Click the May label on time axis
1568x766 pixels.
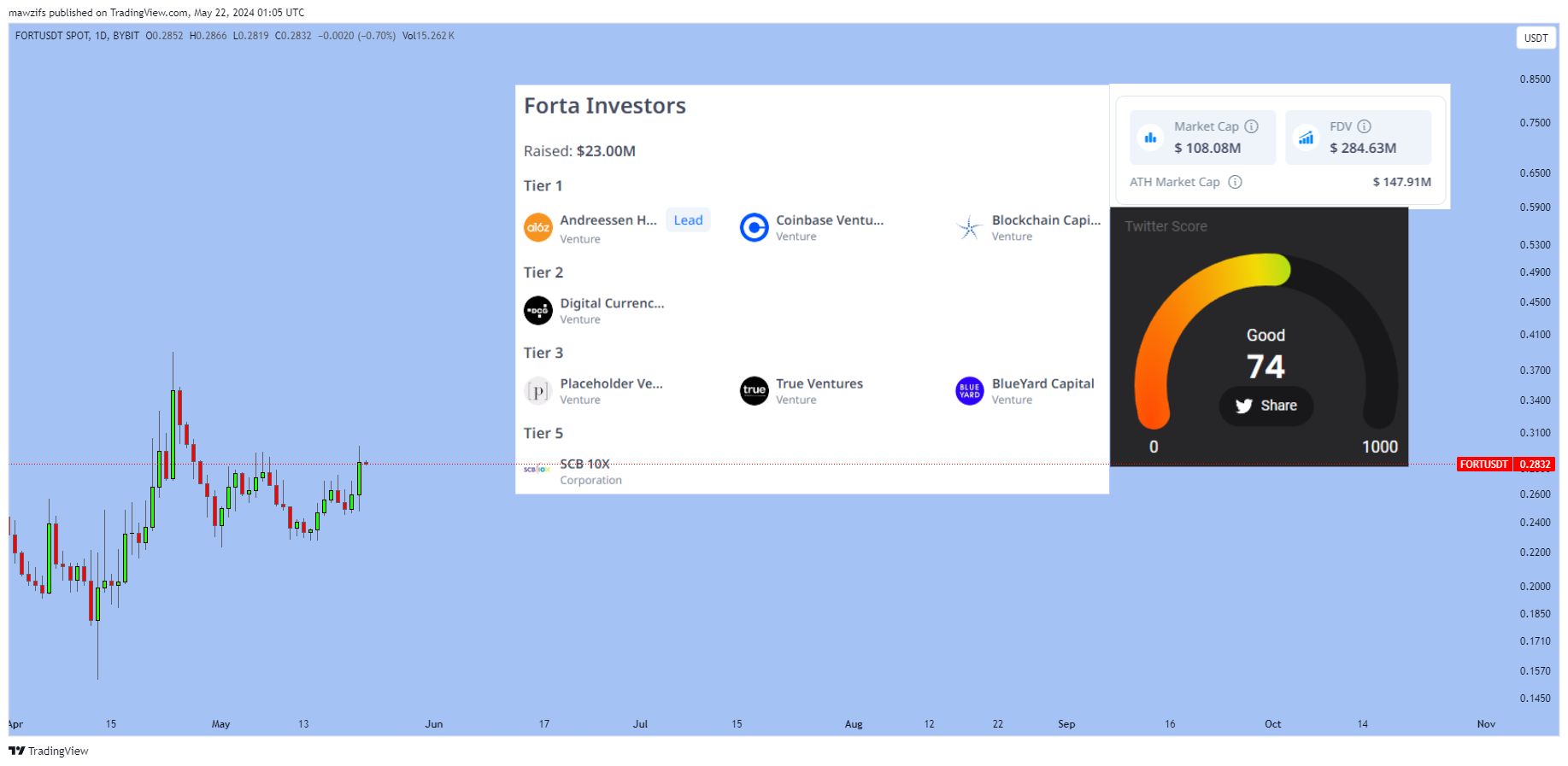[x=220, y=724]
